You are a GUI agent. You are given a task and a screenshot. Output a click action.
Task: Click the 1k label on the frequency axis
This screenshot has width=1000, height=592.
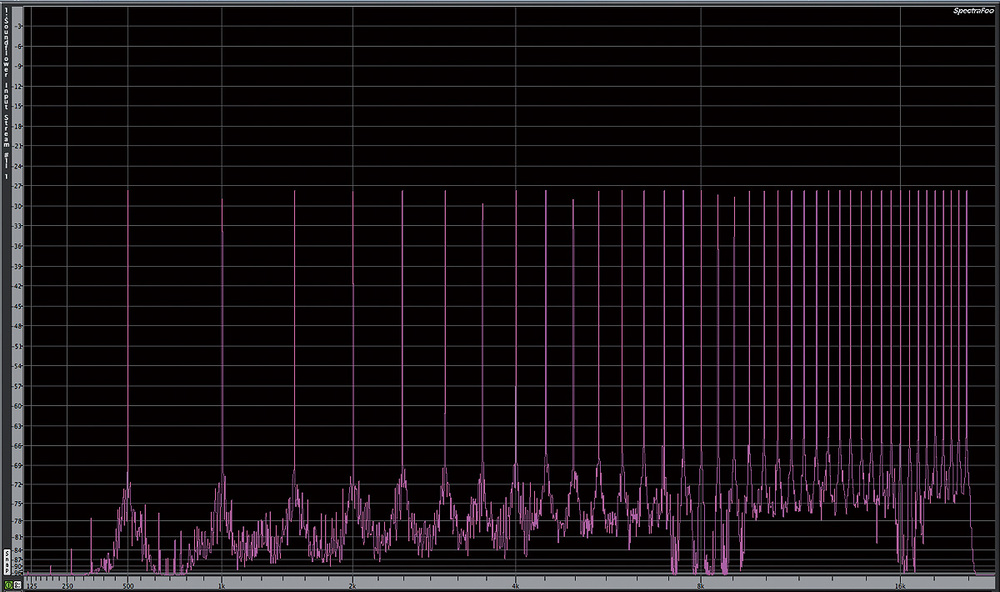click(222, 584)
